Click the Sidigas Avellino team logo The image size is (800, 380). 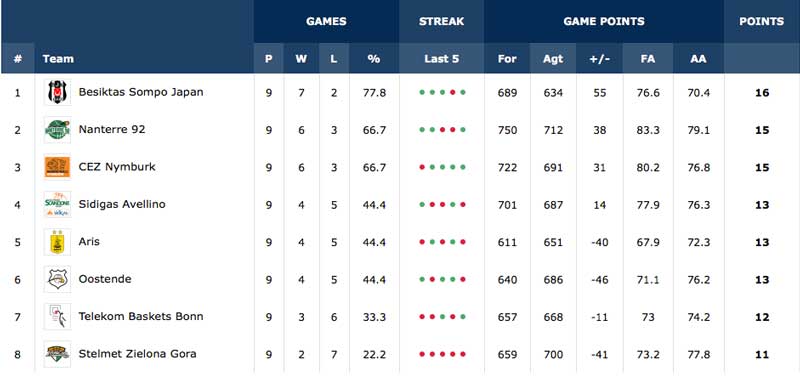pos(57,205)
